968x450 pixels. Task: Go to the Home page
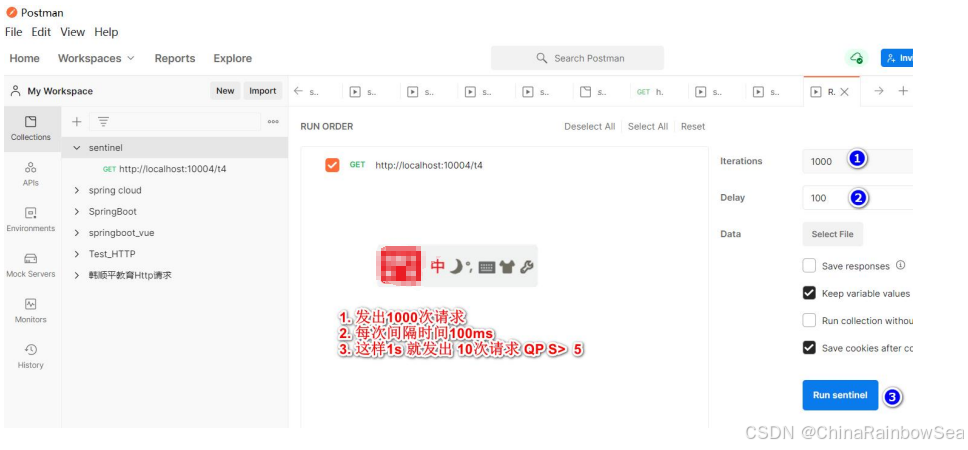[x=25, y=58]
